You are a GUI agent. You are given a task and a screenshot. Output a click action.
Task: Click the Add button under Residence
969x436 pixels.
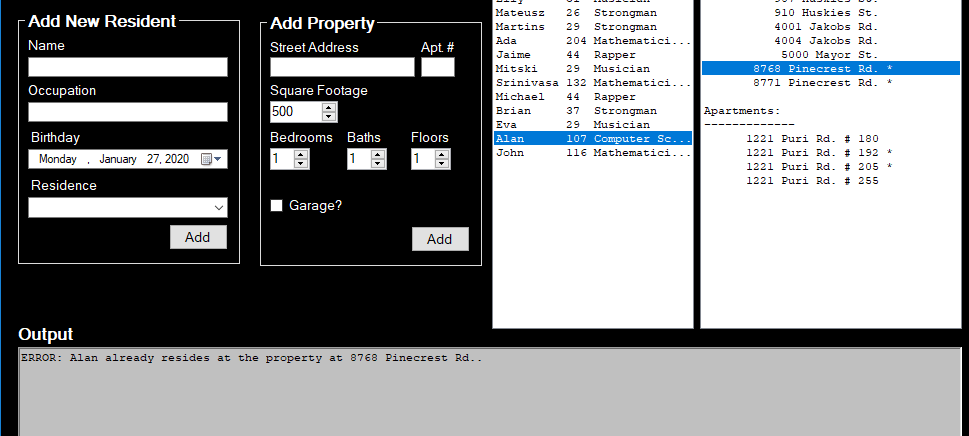(197, 237)
